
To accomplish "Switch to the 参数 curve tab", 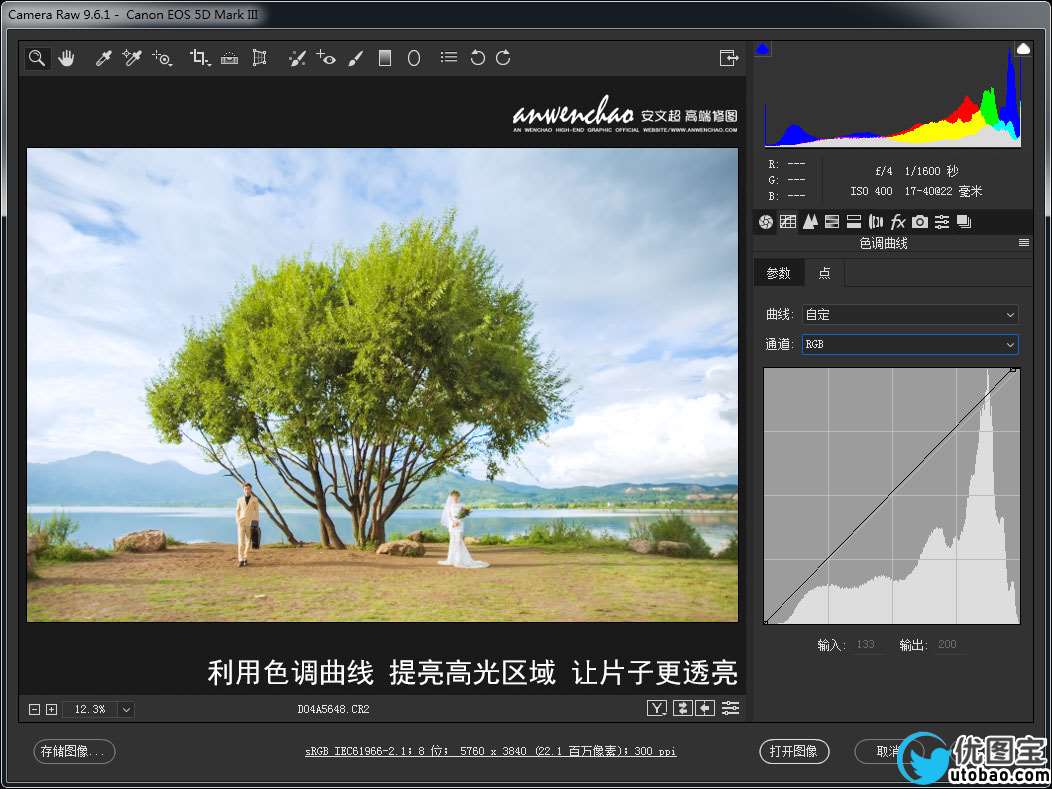I will pos(779,273).
